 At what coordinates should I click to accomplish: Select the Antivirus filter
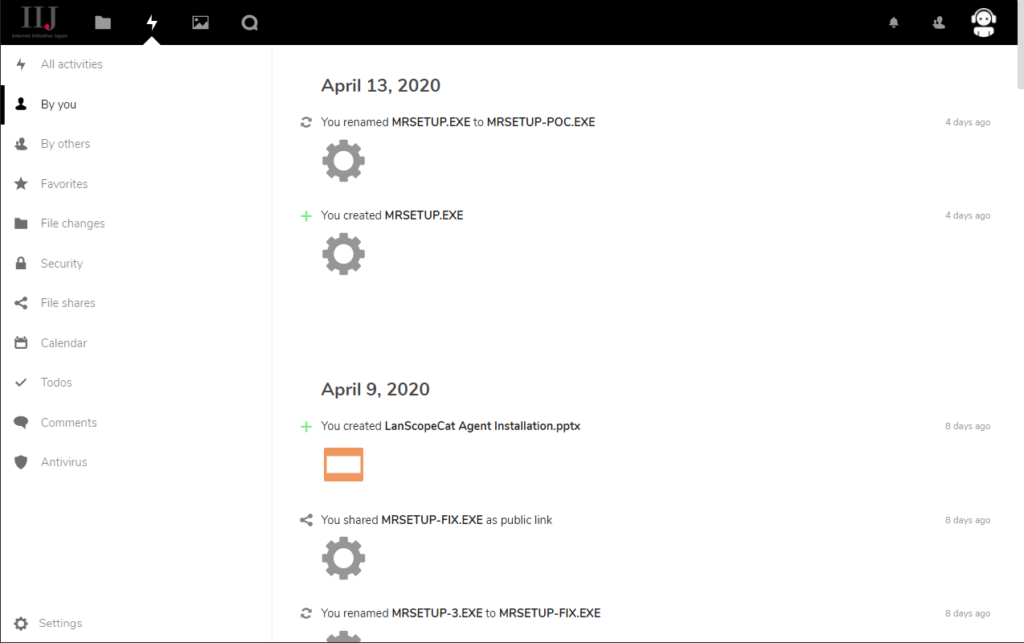64,462
